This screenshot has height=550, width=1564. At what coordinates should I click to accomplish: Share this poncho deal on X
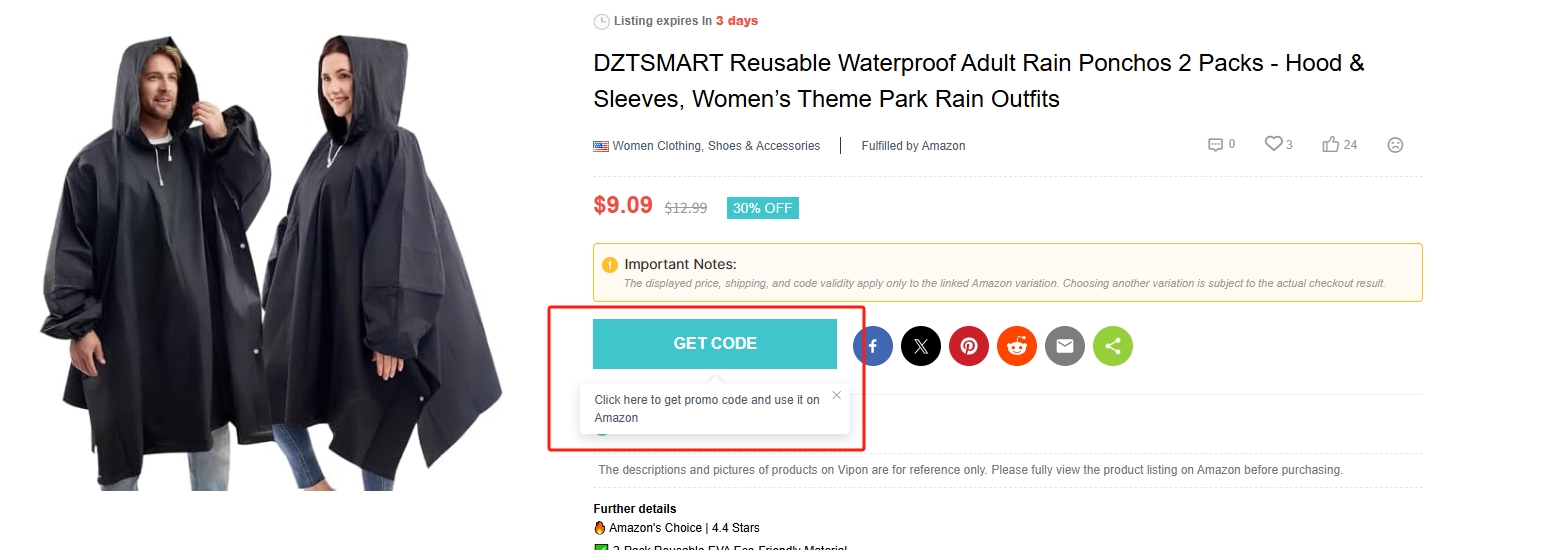pos(921,346)
